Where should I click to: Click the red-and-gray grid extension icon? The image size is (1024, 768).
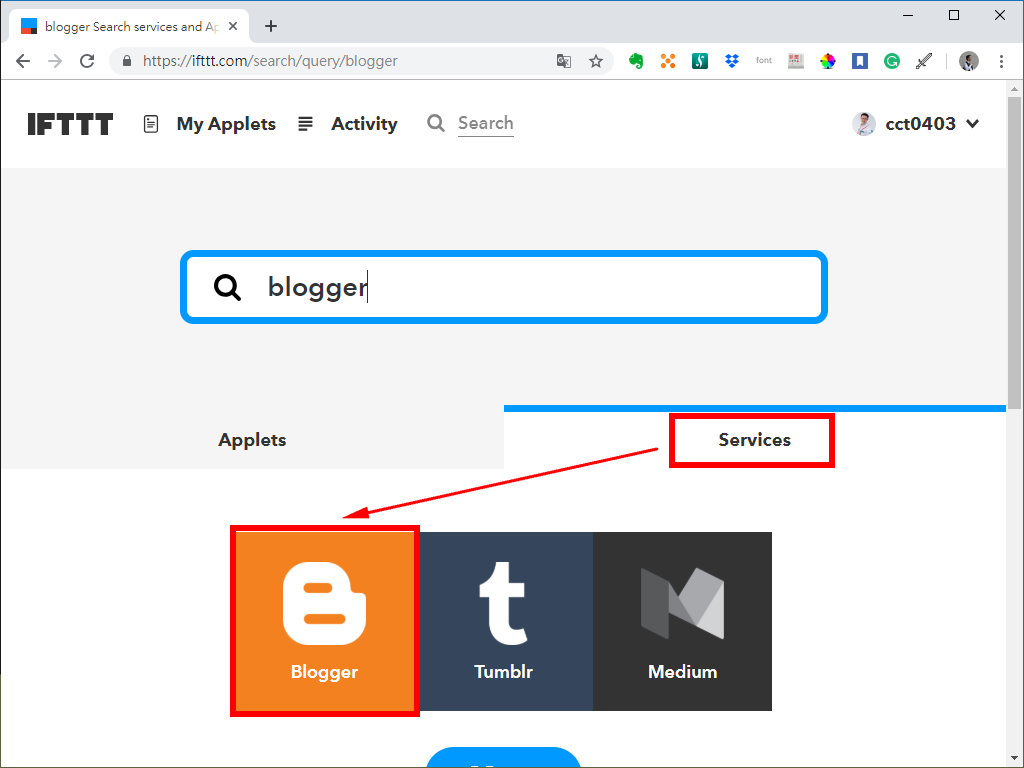point(795,61)
